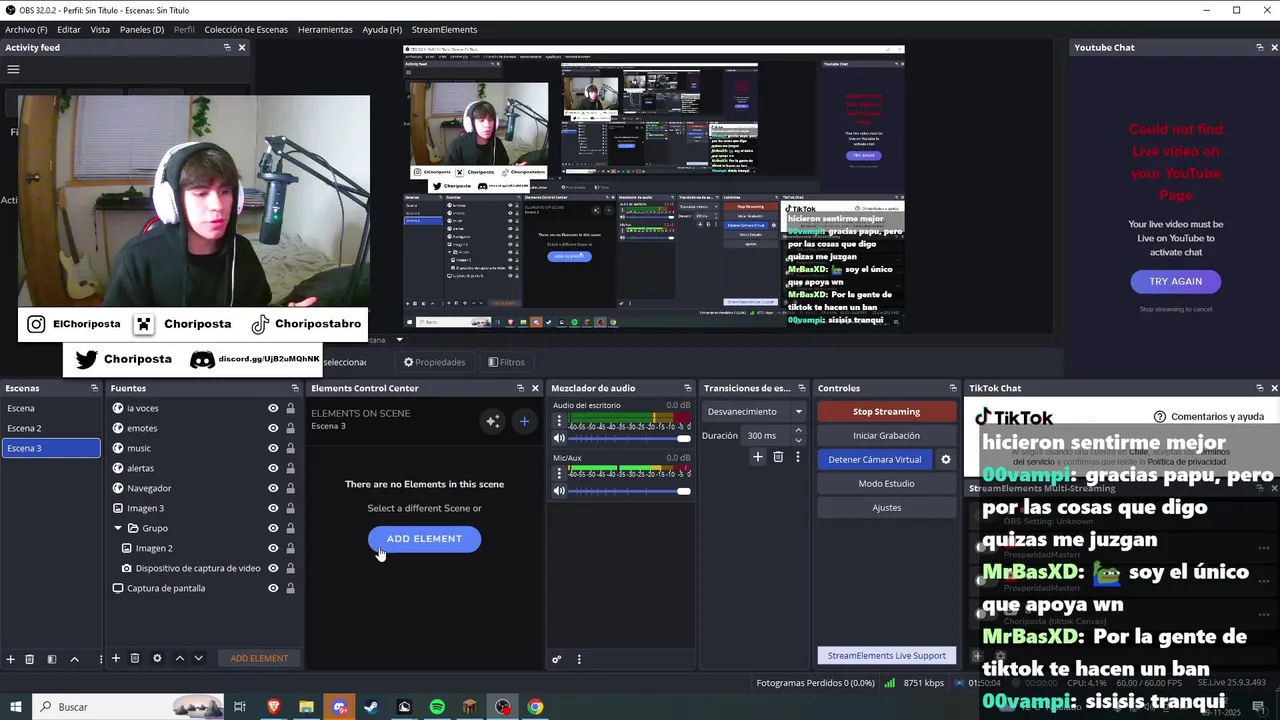The height and width of the screenshot is (720, 1280).
Task: Undock the Youtube Chat panel
Action: click(x=1260, y=47)
